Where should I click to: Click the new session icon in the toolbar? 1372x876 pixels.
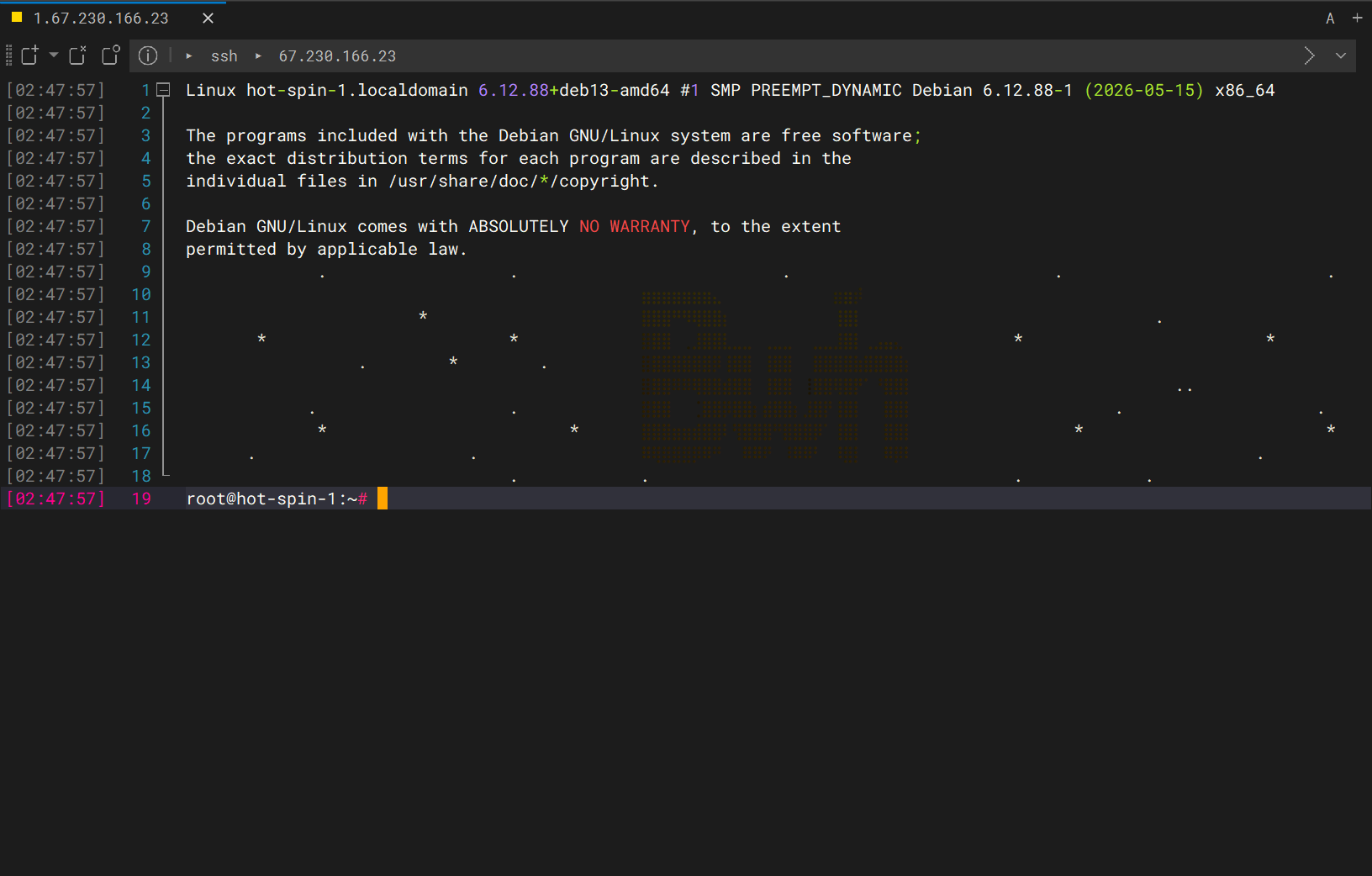(x=29, y=55)
